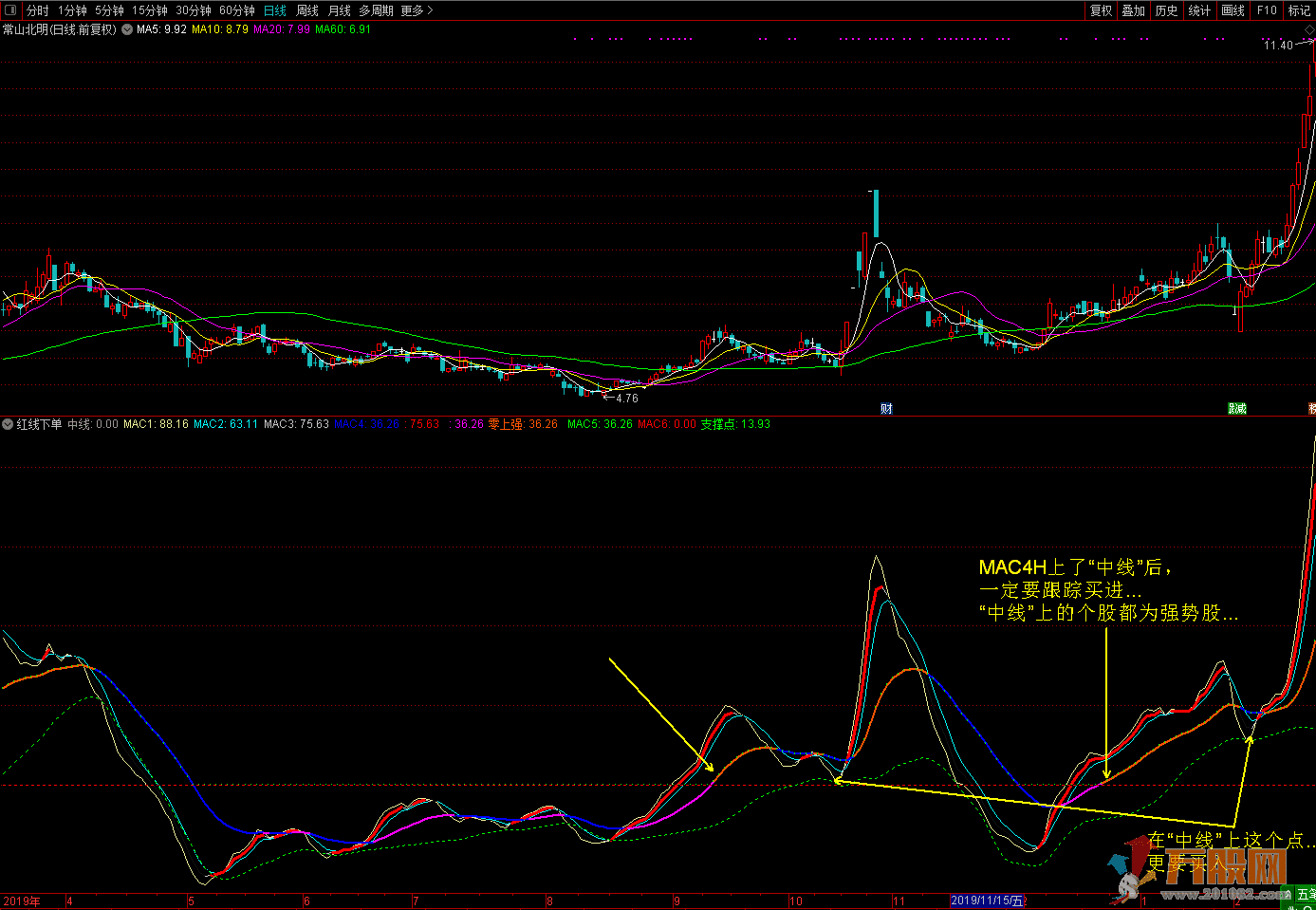Click the 支撑点: 13.93 value
1316x910 pixels.
coord(735,424)
